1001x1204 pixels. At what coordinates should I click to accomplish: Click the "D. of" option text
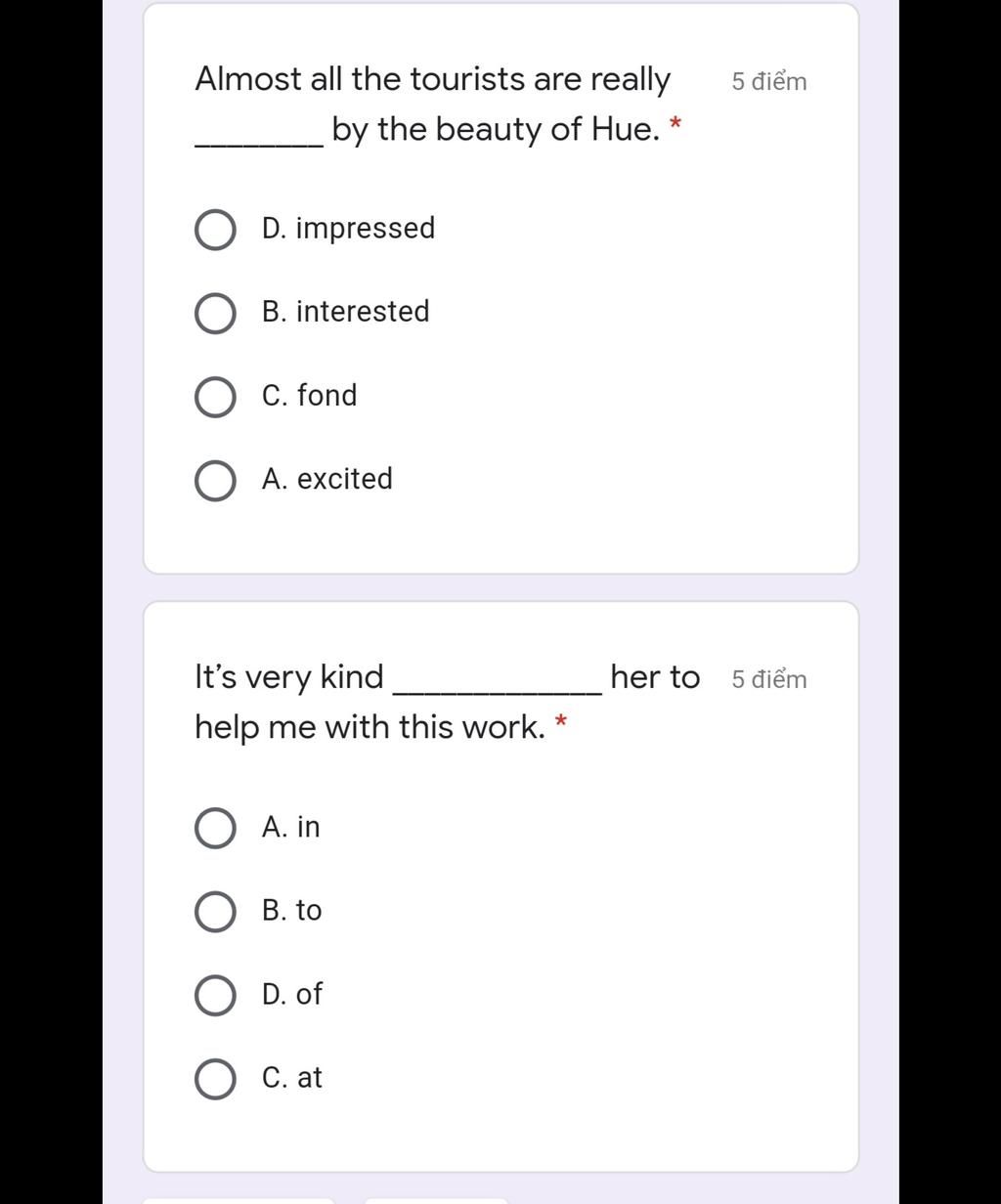(x=291, y=994)
